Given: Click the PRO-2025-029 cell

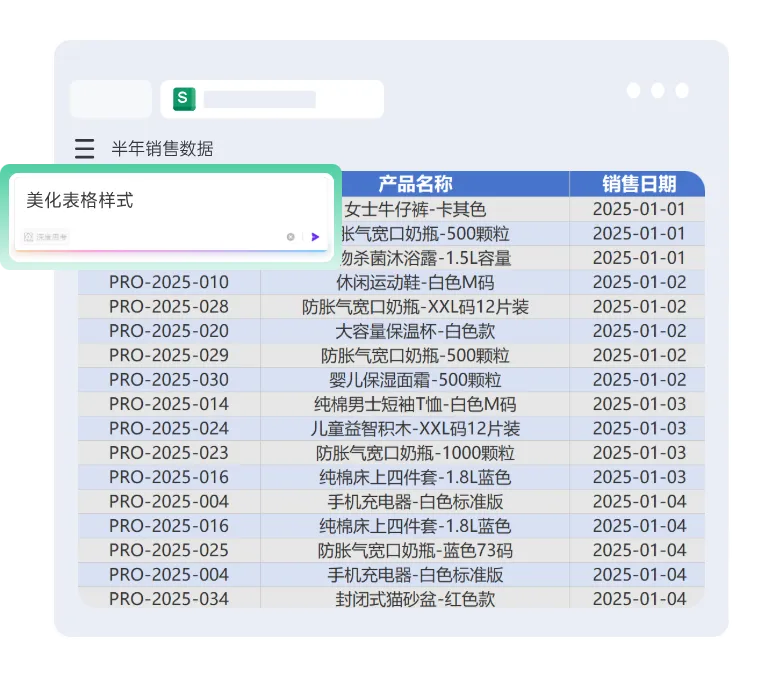Looking at the screenshot, I should pyautogui.click(x=169, y=355).
